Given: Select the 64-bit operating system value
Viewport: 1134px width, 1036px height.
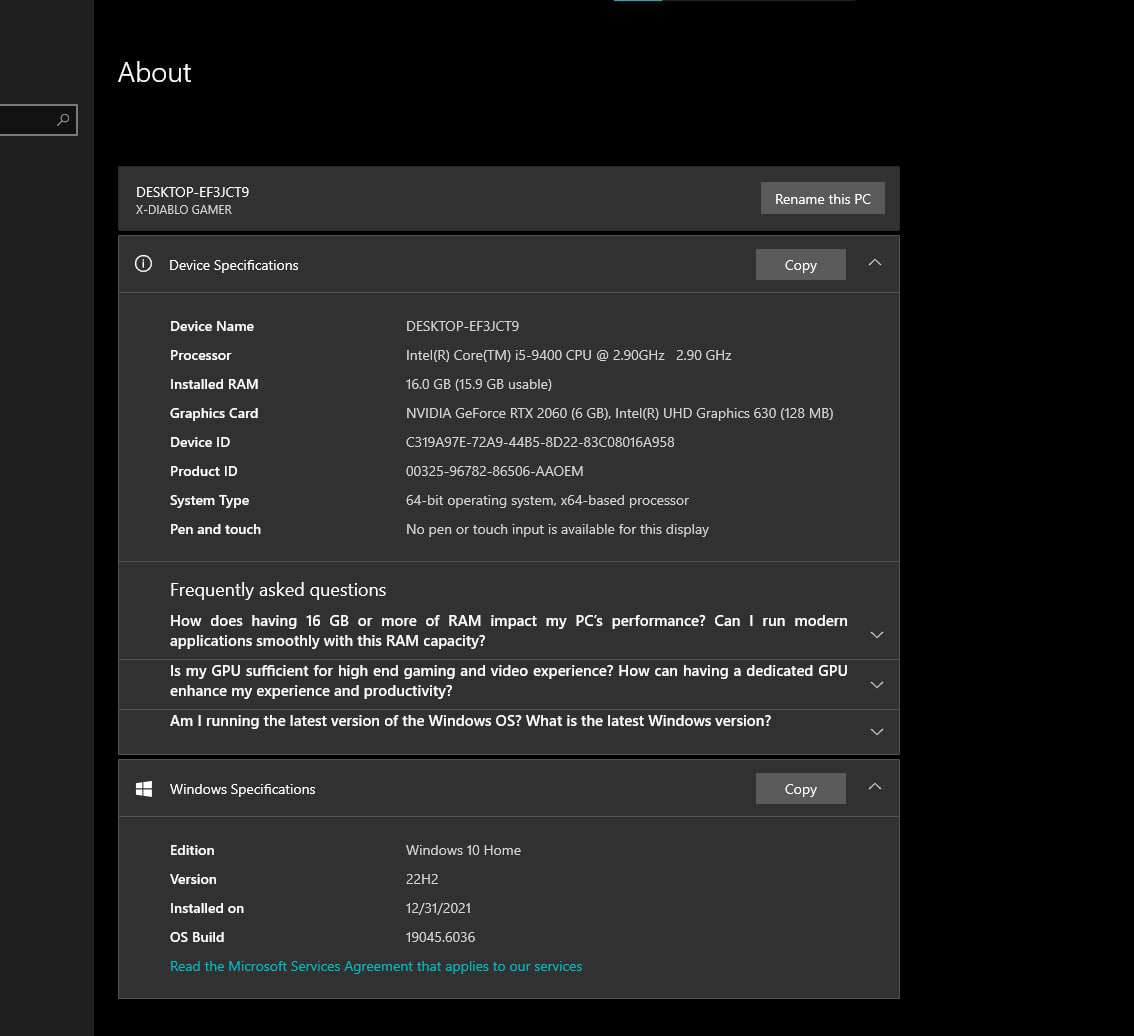Looking at the screenshot, I should pyautogui.click(x=547, y=500).
